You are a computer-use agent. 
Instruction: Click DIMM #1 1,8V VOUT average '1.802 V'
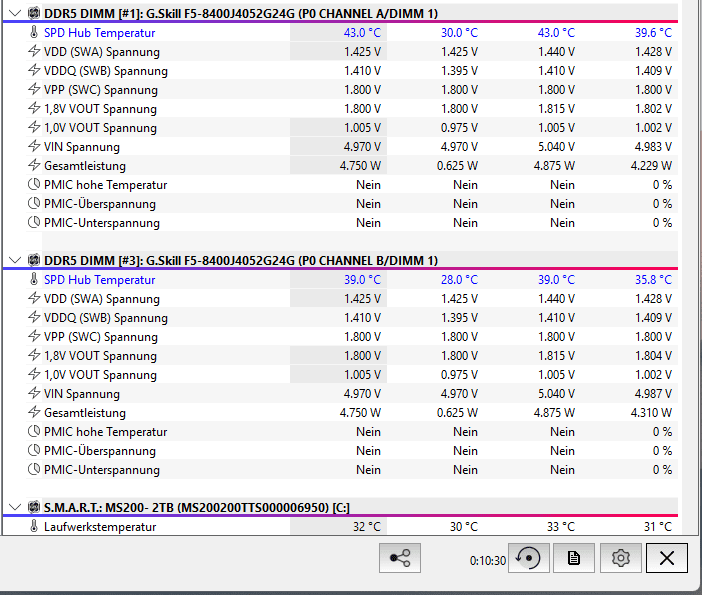[x=653, y=109]
